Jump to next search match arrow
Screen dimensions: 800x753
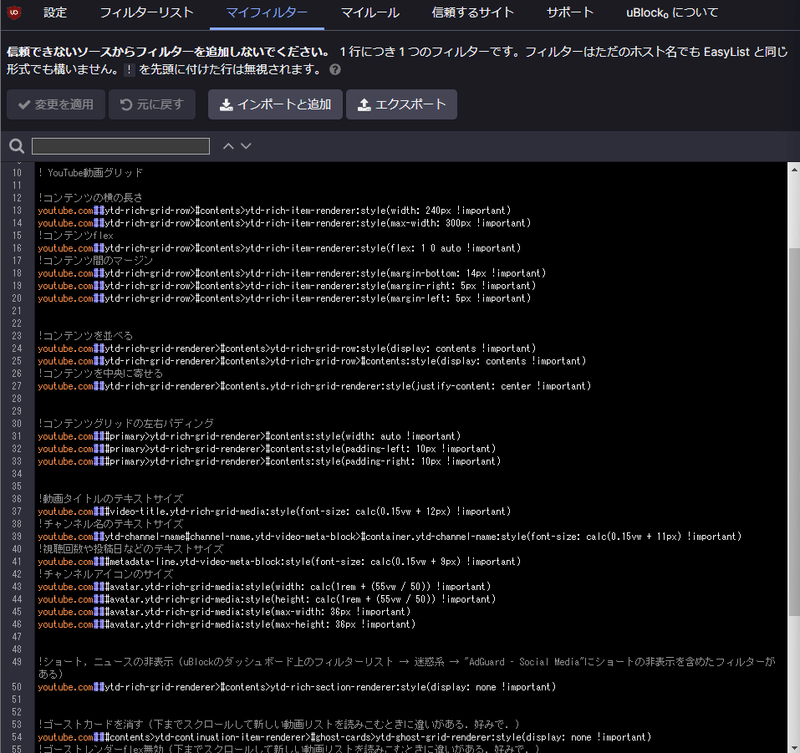246,146
